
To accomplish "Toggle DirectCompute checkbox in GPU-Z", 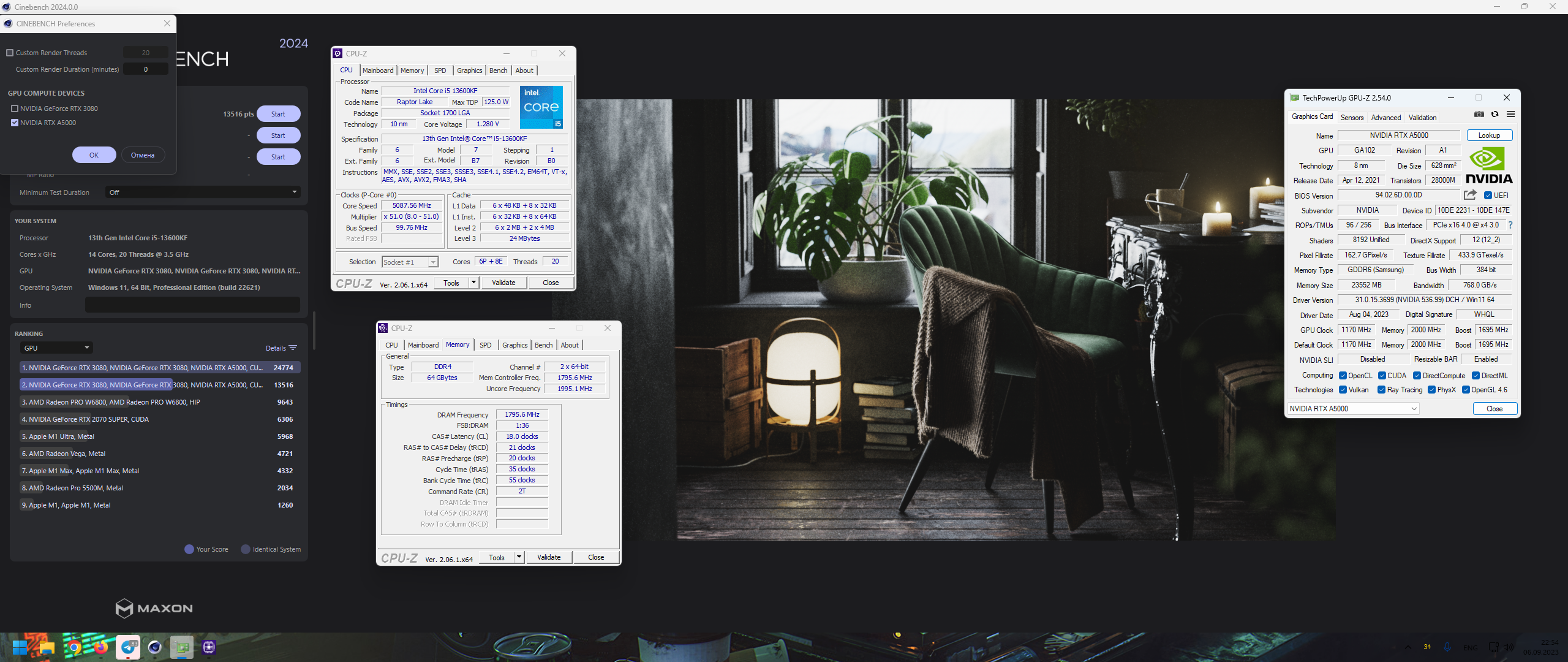I will [1417, 376].
